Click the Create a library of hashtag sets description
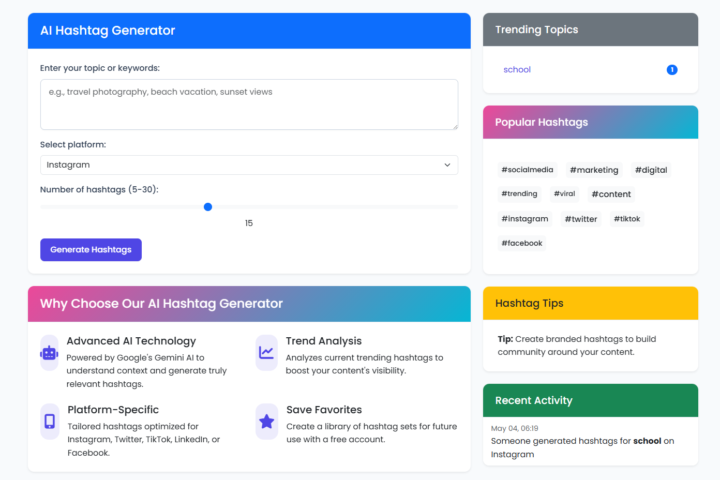 pyautogui.click(x=371, y=433)
